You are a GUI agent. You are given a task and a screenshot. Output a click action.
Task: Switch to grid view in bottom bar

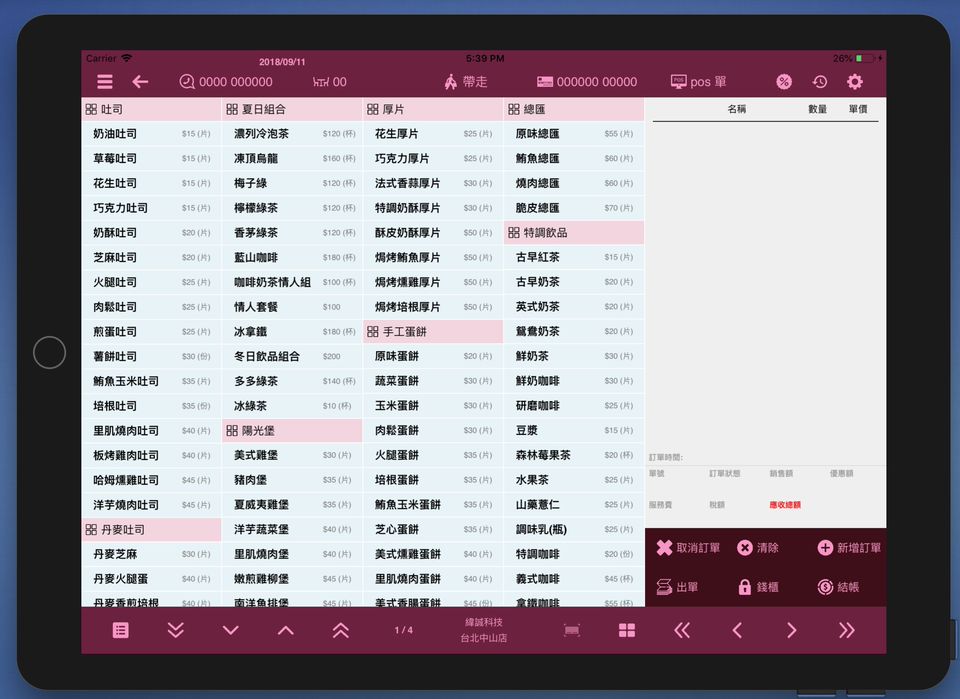click(627, 630)
